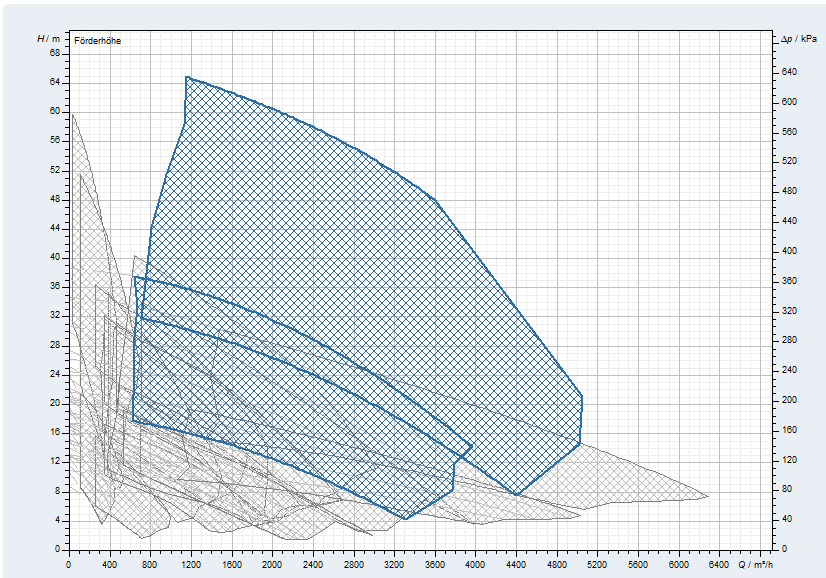Click the 'Δp / kPa' axis title

click(799, 39)
